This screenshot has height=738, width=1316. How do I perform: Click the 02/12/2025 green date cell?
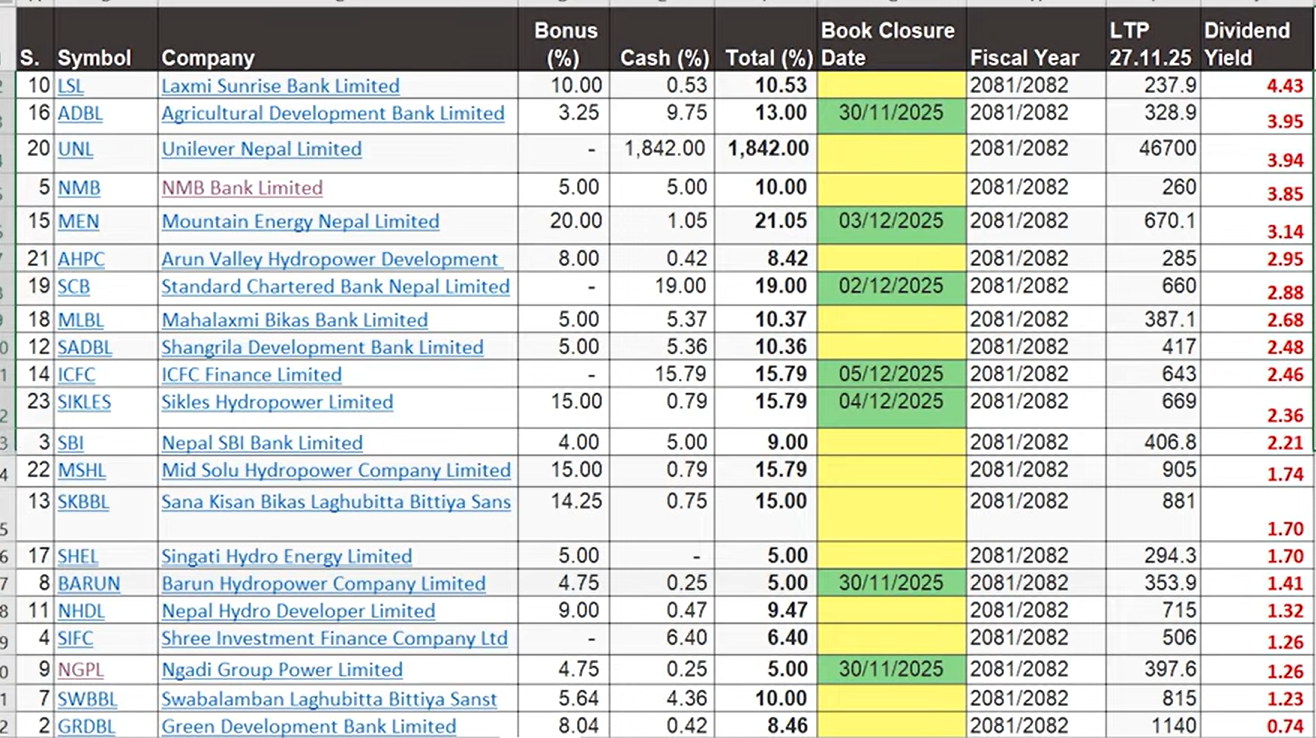click(x=891, y=286)
